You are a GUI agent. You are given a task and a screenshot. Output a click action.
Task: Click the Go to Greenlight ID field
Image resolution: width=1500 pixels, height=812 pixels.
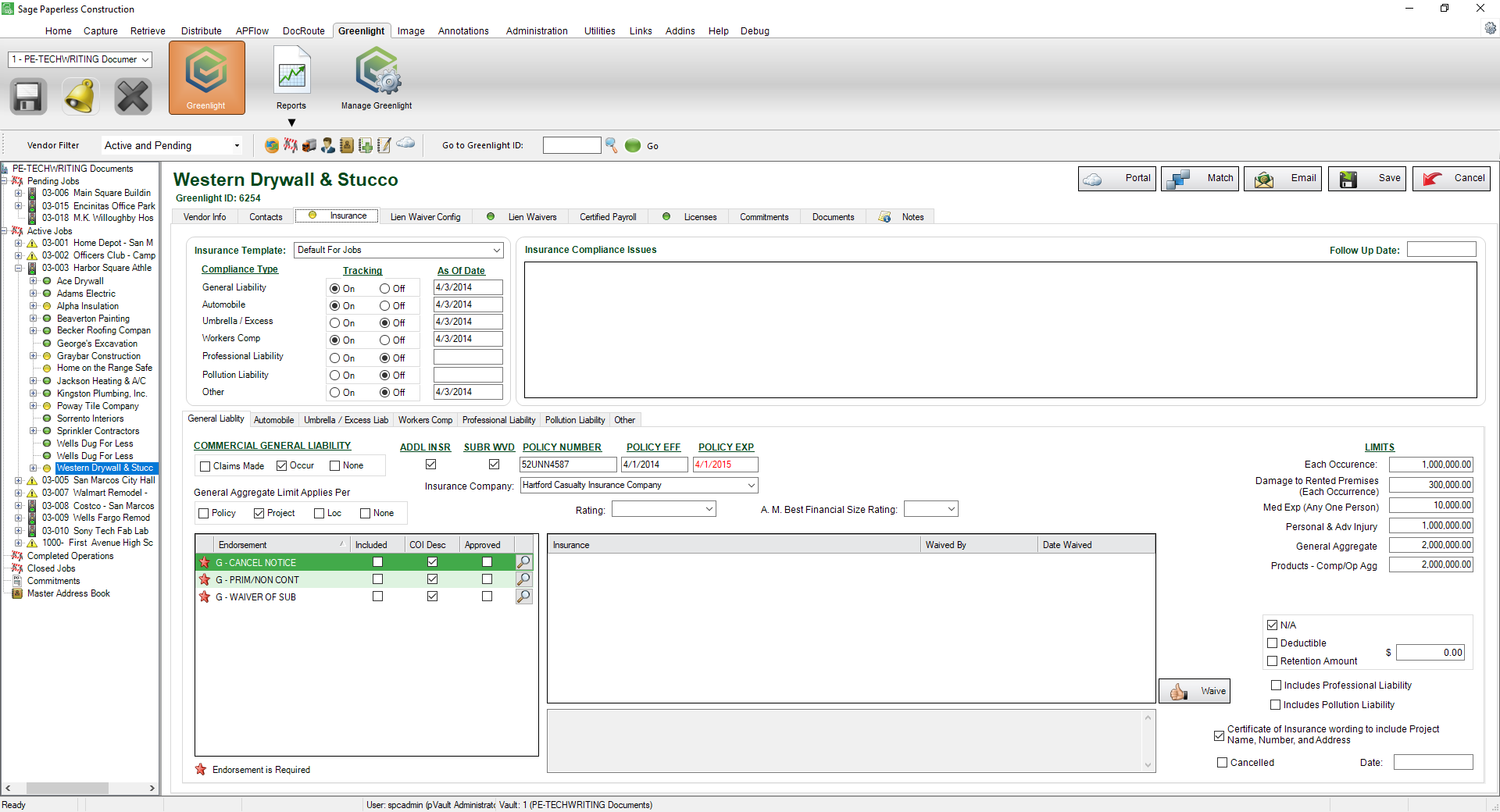(x=572, y=145)
